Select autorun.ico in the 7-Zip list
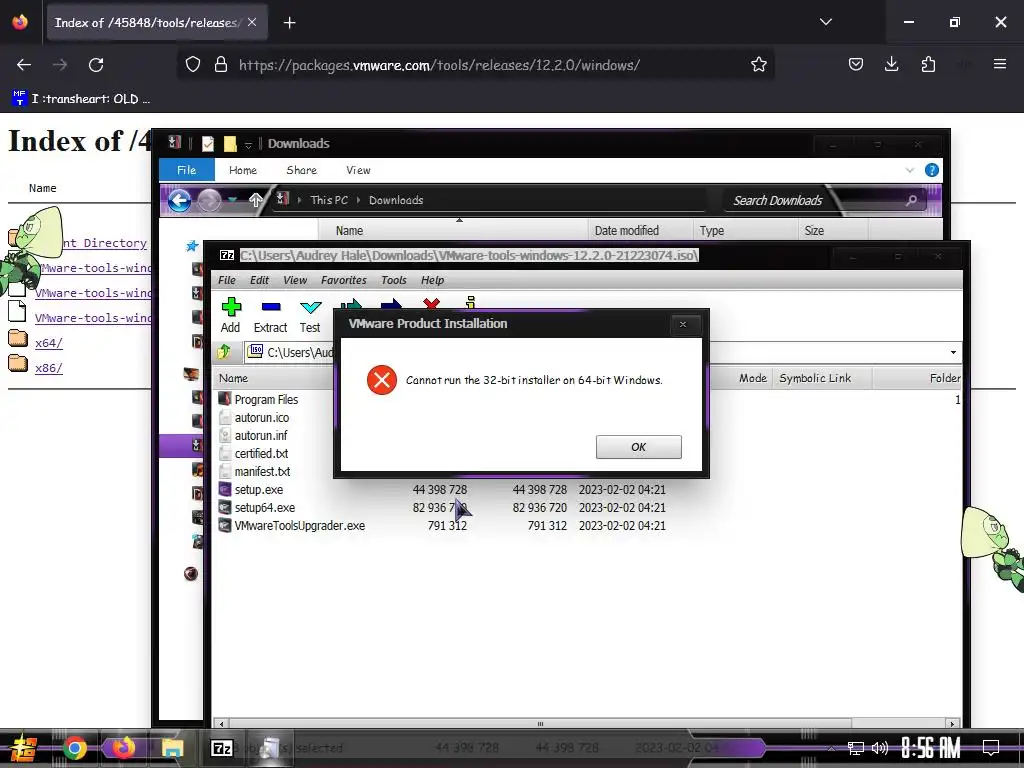This screenshot has height=768, width=1024. tap(261, 418)
